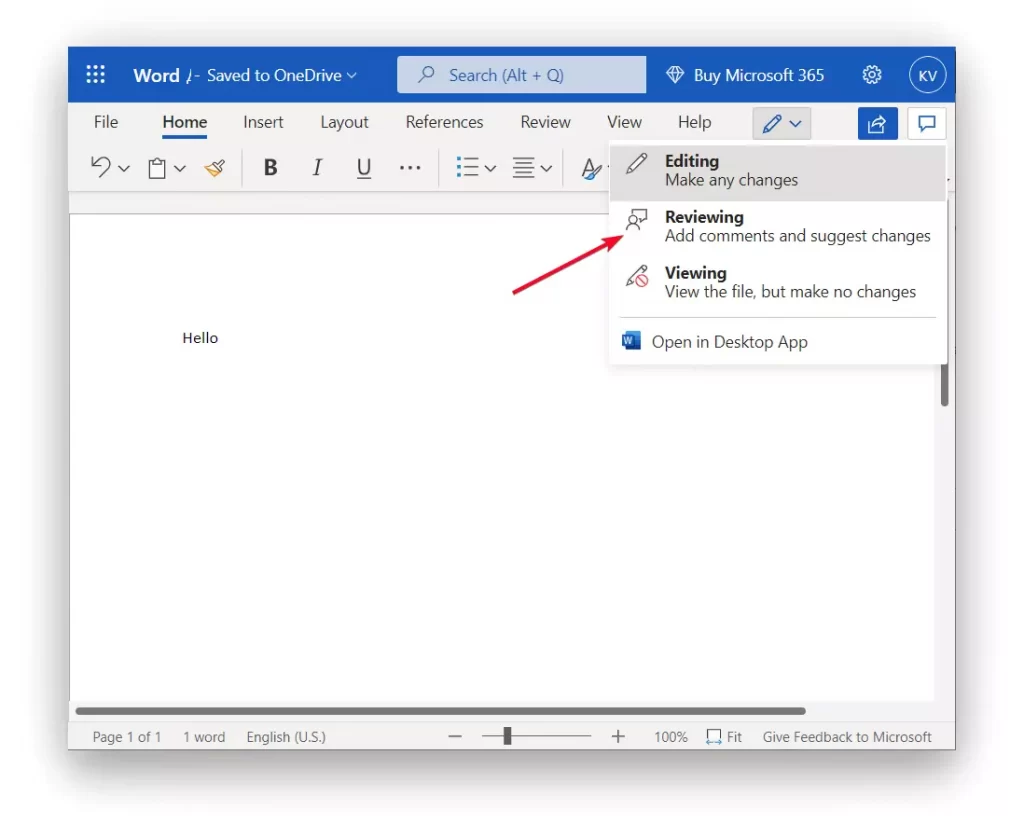
Task: Expand the alignment options arrow
Action: click(x=547, y=169)
